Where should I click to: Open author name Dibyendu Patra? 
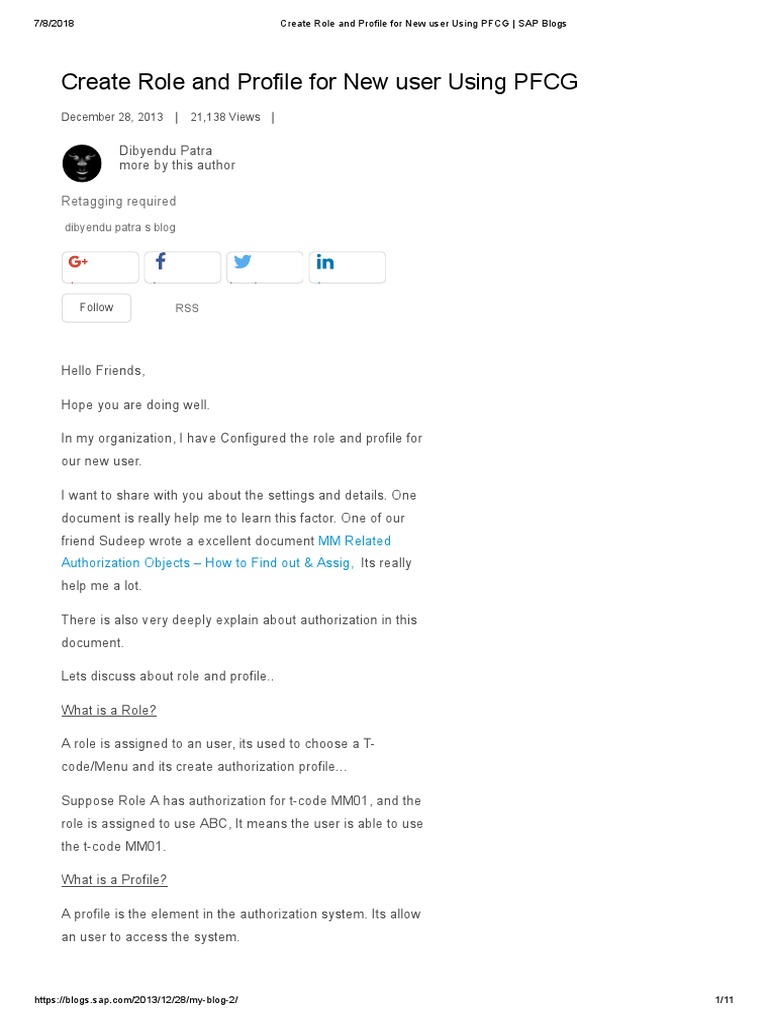pyautogui.click(x=165, y=151)
